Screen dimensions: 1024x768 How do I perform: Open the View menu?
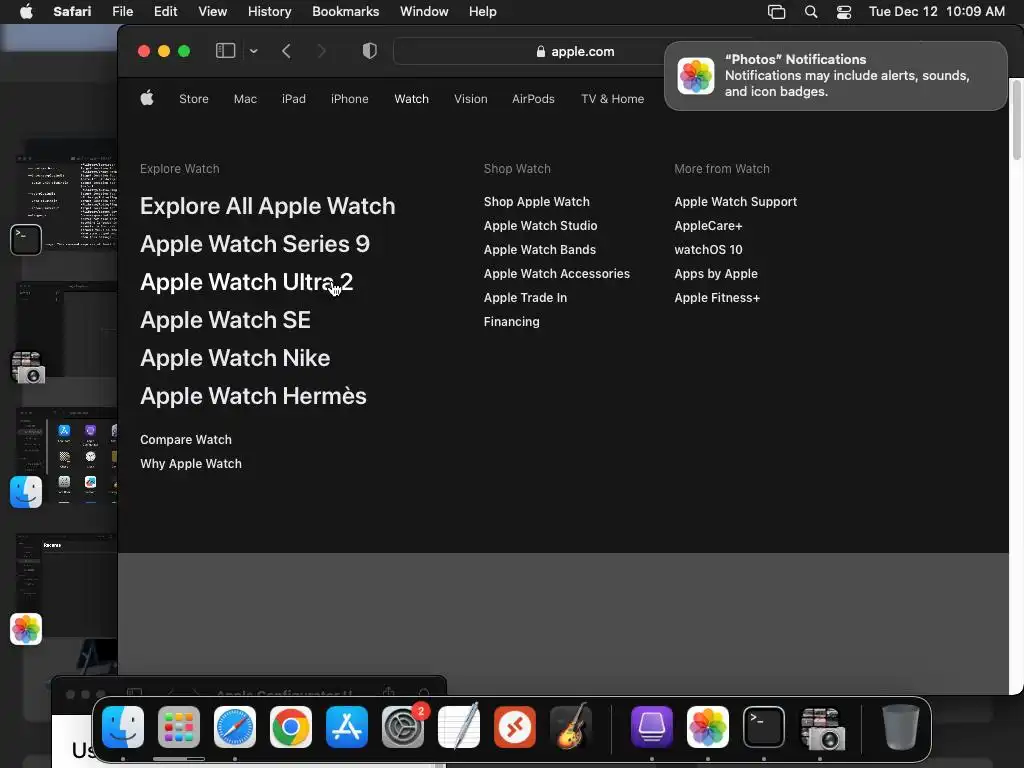[x=213, y=12]
